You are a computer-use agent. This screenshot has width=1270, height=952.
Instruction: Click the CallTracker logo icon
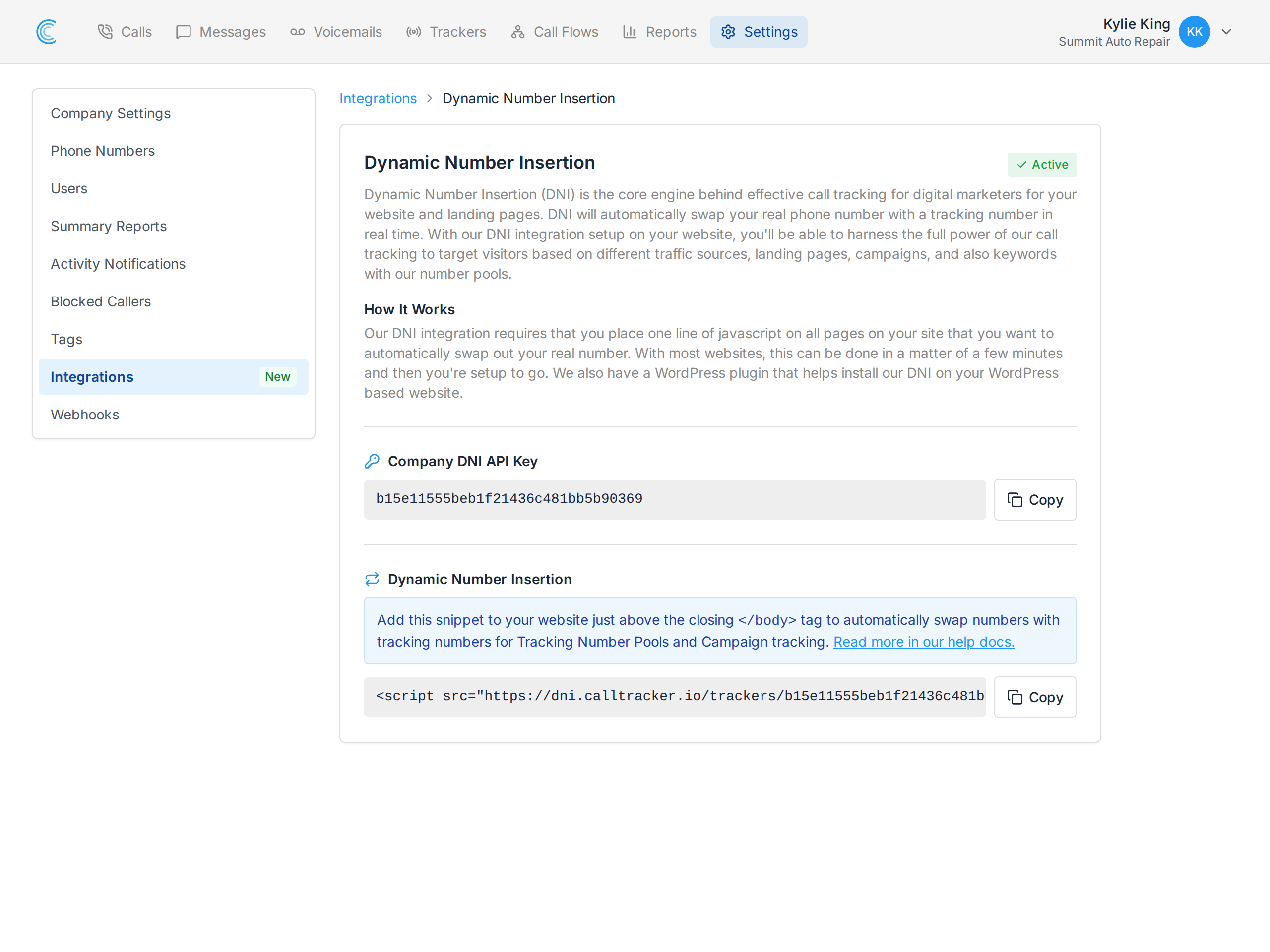point(47,32)
